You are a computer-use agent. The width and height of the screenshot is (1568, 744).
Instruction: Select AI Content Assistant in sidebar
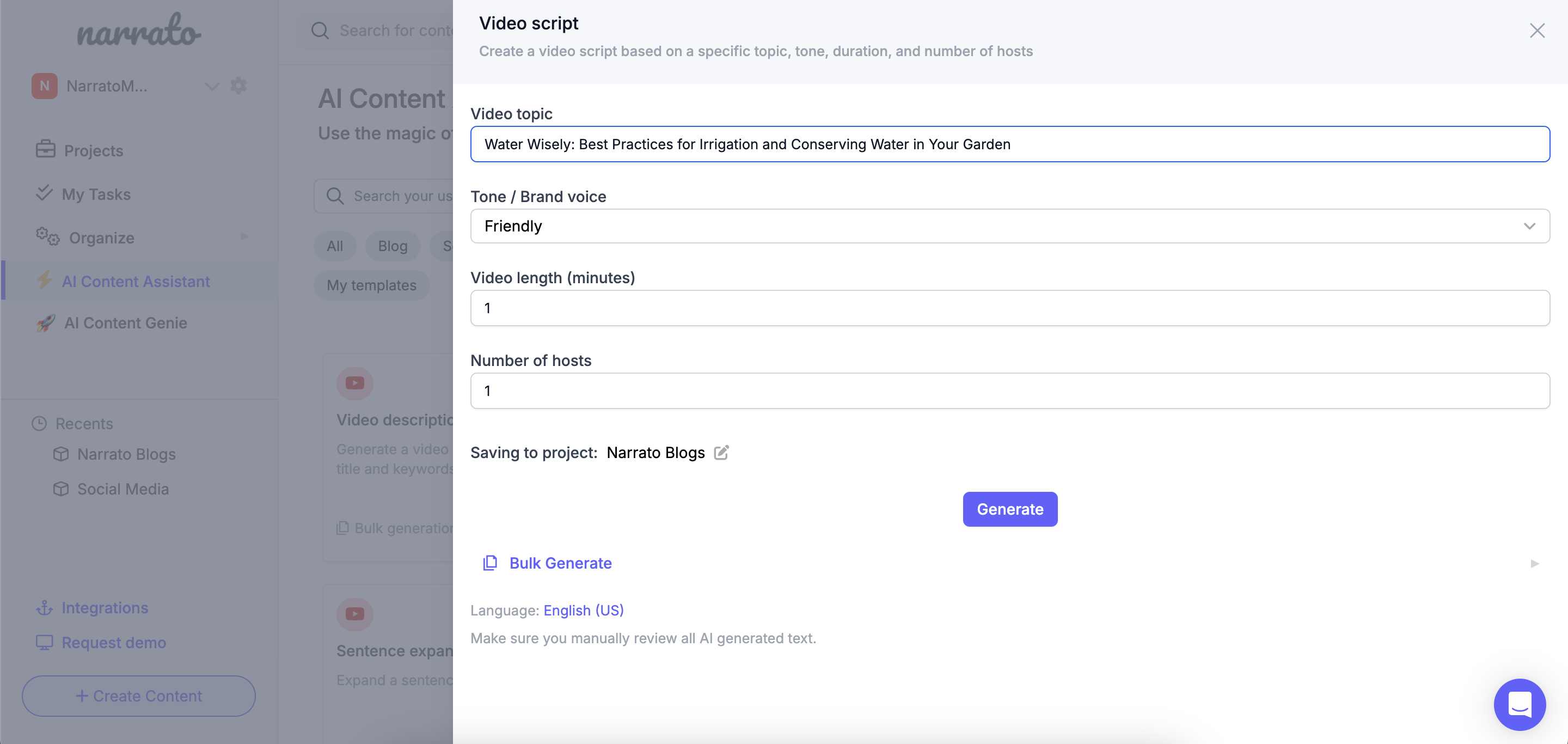(136, 281)
